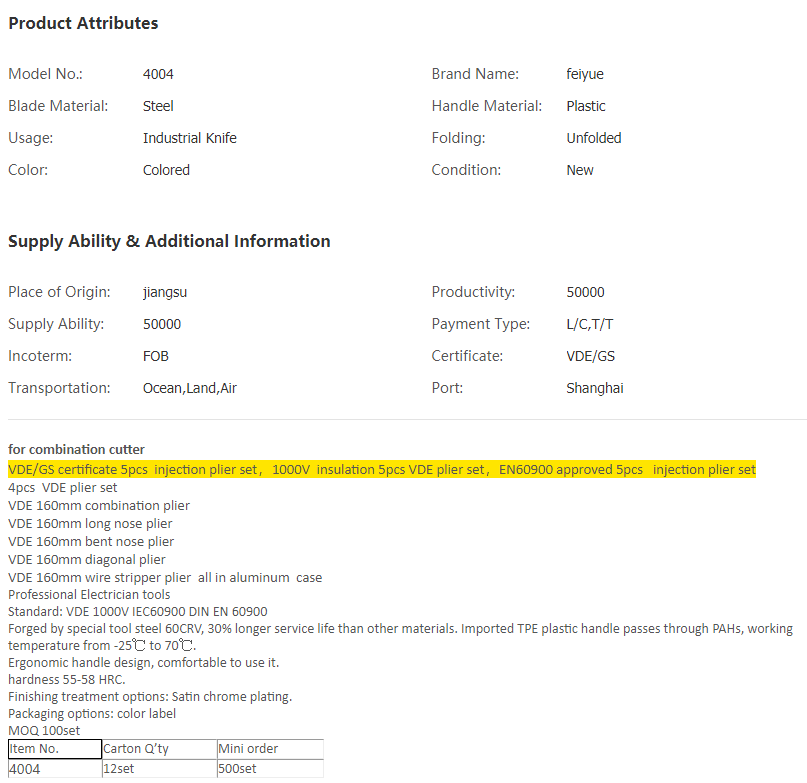The width and height of the screenshot is (807, 783).
Task: Click the Supply Ability & Additional Information heading
Action: pos(169,241)
